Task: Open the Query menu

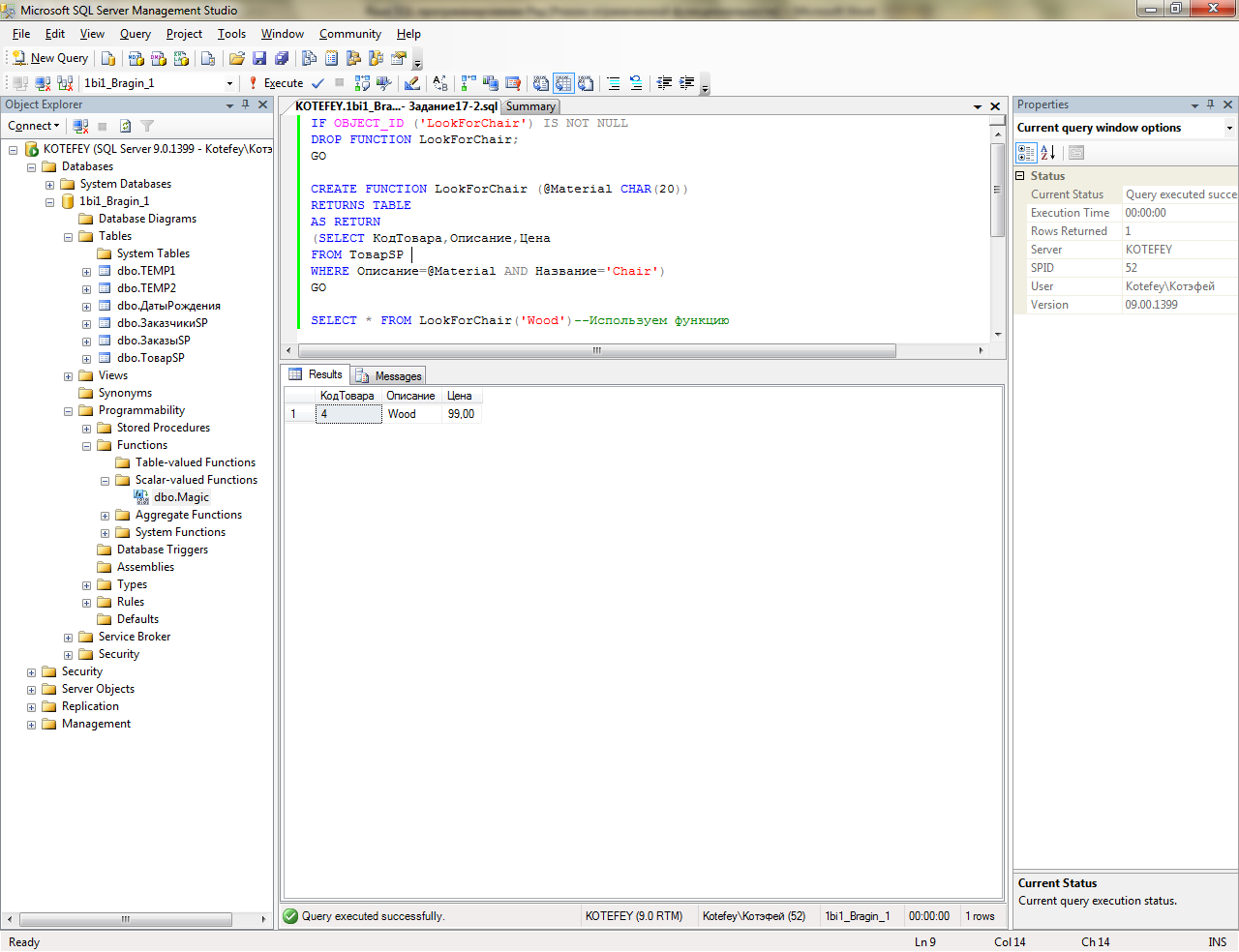Action: tap(136, 34)
